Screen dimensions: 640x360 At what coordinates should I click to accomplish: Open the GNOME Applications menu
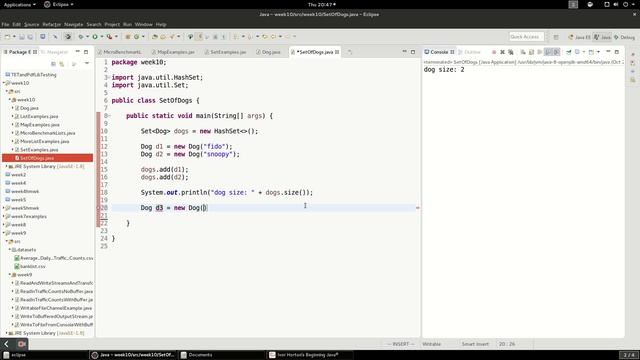click(19, 4)
